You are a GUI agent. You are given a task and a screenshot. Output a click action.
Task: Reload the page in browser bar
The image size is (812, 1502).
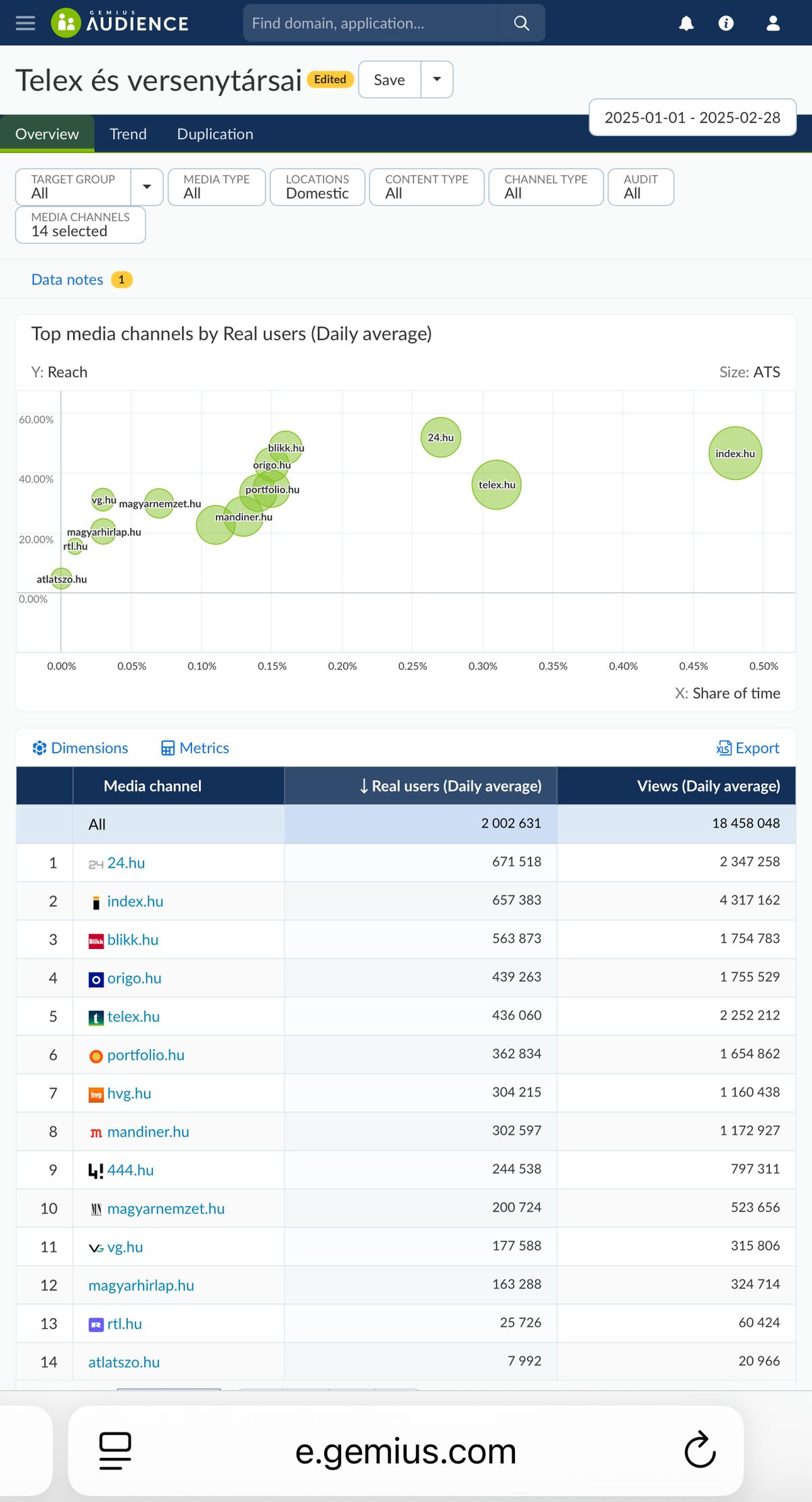[x=700, y=1450]
